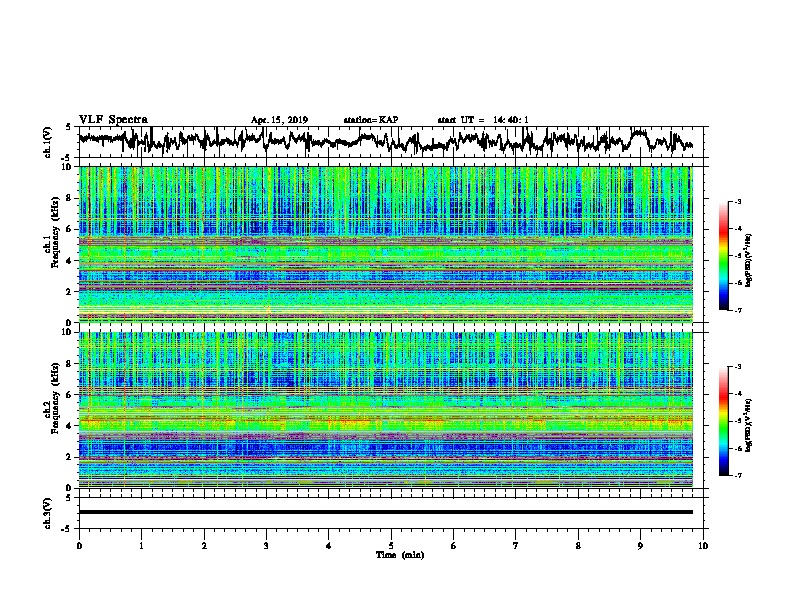Click the time axis tick label "9"
792x612 pixels.
640,546
